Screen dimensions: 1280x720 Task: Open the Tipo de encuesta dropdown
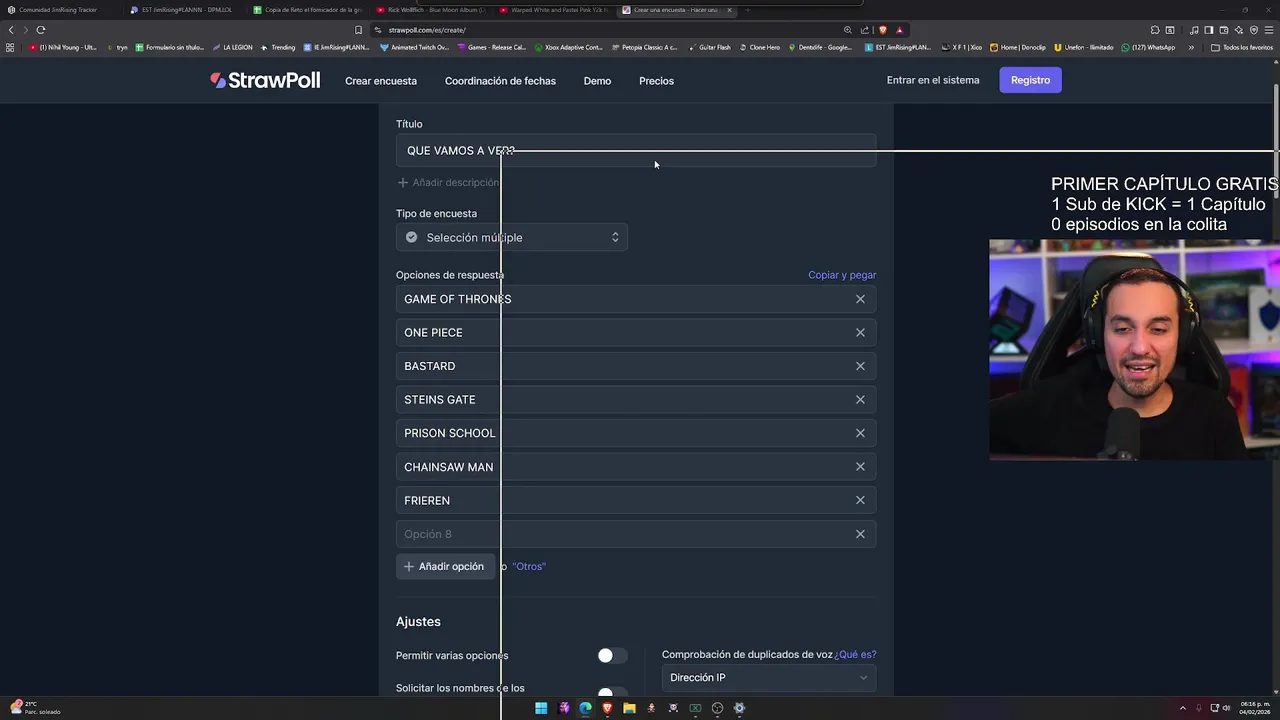pos(511,237)
